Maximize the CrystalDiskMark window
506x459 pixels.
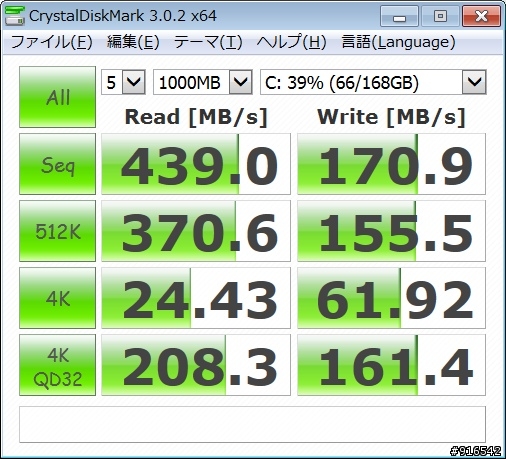pos(440,16)
